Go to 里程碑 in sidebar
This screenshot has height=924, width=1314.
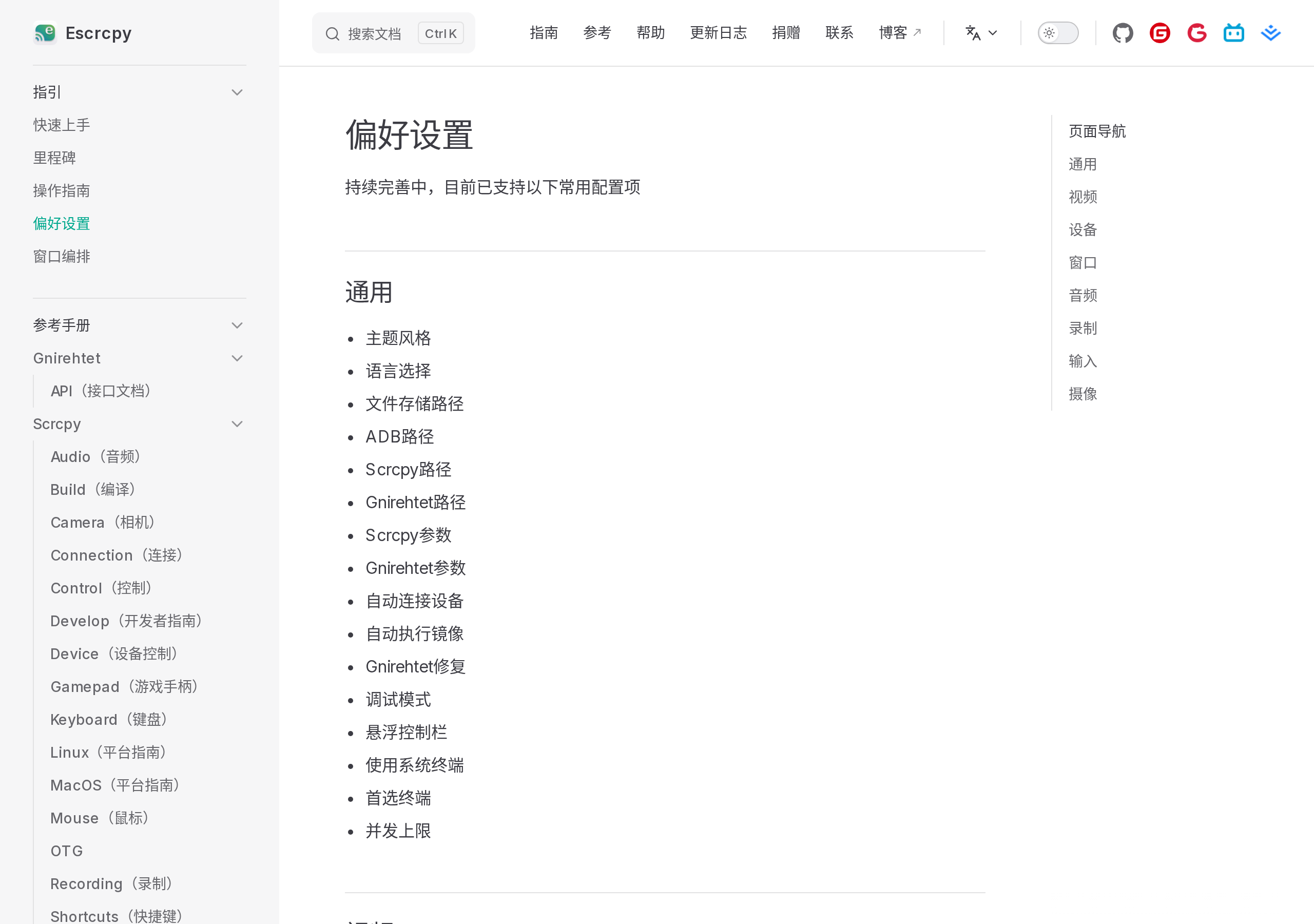(x=54, y=158)
